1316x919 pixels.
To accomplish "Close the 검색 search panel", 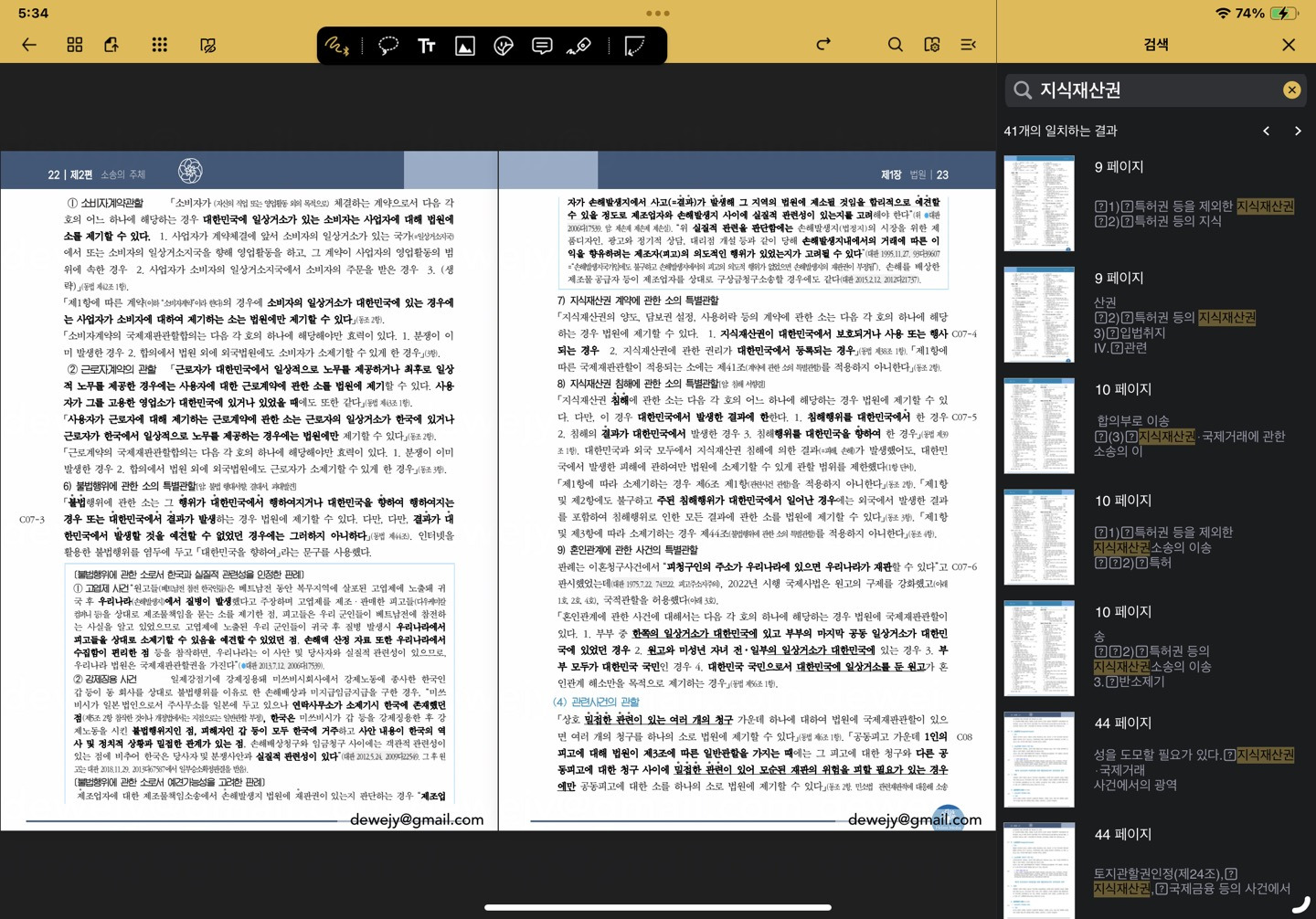I will 1289,45.
